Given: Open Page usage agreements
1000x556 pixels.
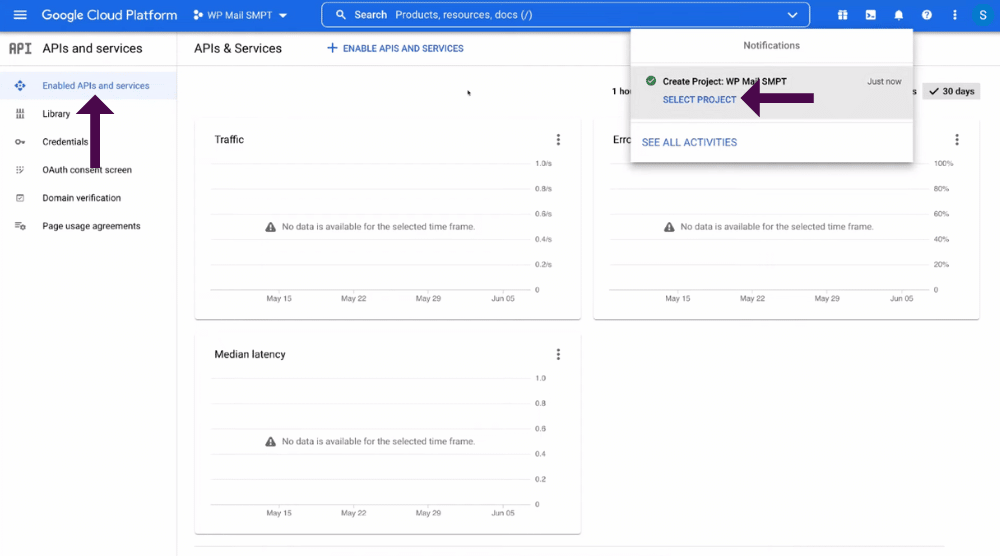Looking at the screenshot, I should [x=91, y=226].
